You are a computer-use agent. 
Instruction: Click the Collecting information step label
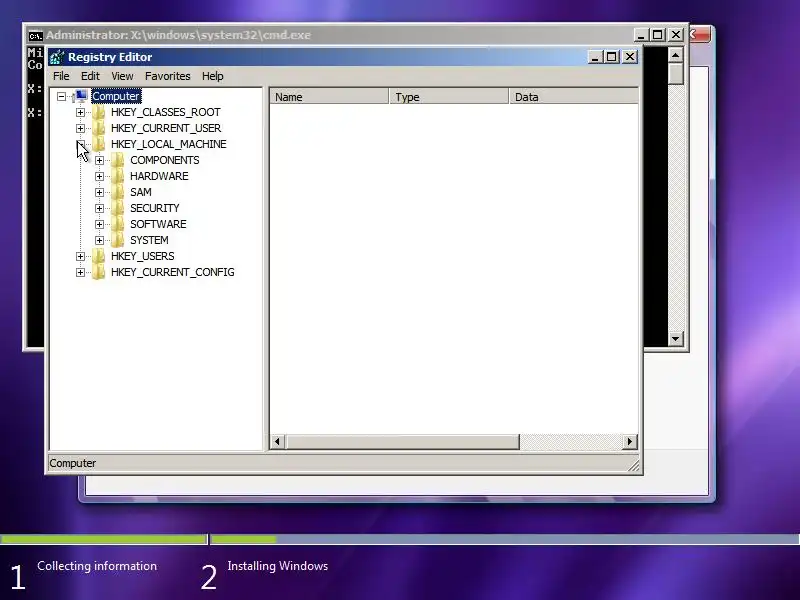tap(97, 566)
